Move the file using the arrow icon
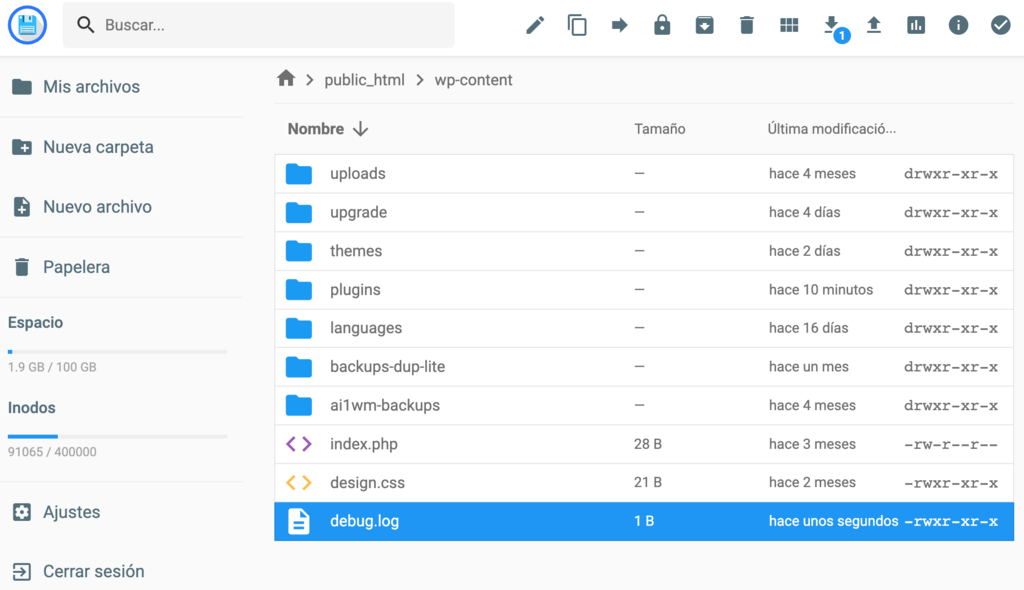The width and height of the screenshot is (1024, 590). tap(619, 24)
